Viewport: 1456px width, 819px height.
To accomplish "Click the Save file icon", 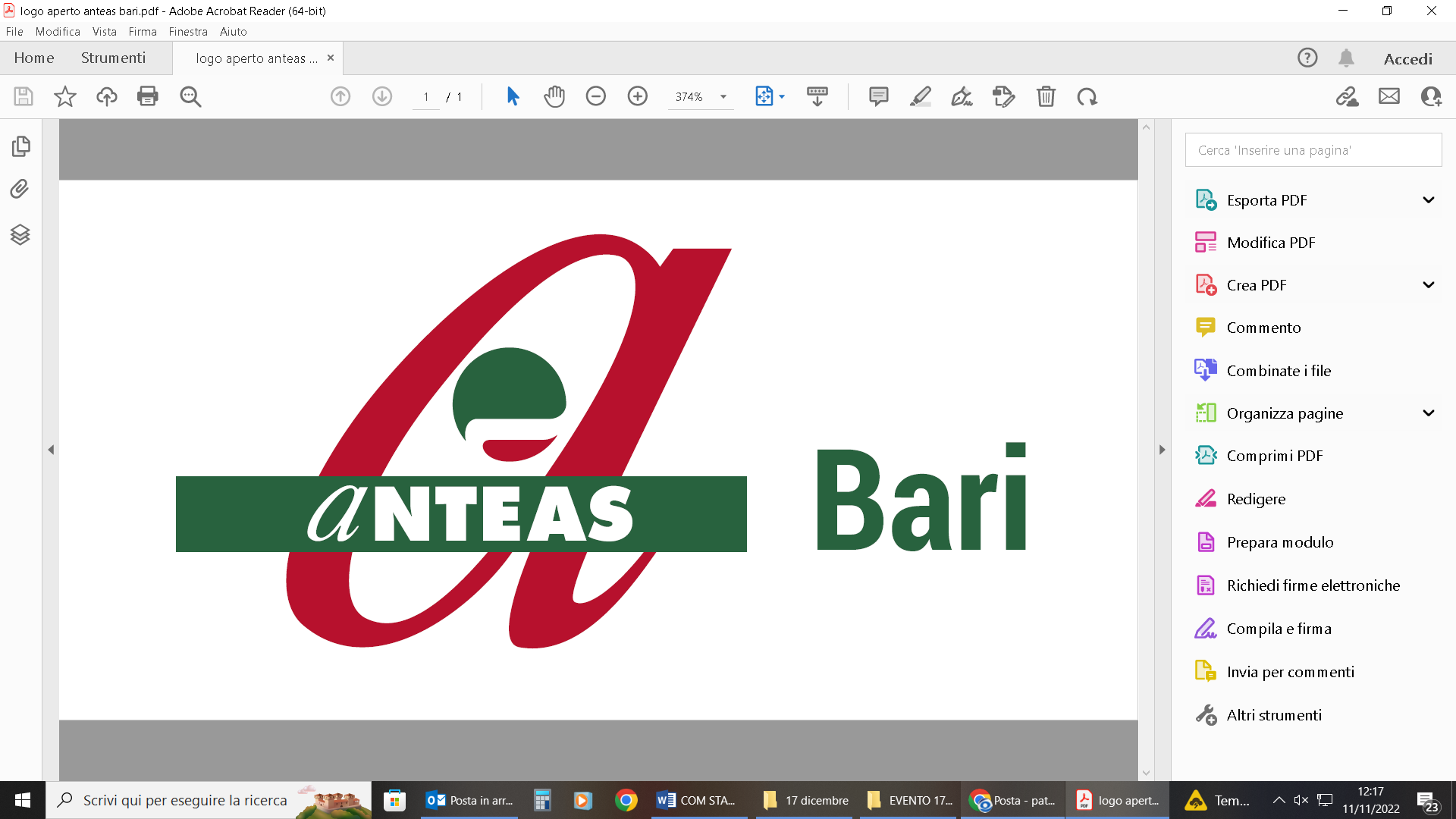I will tap(24, 96).
